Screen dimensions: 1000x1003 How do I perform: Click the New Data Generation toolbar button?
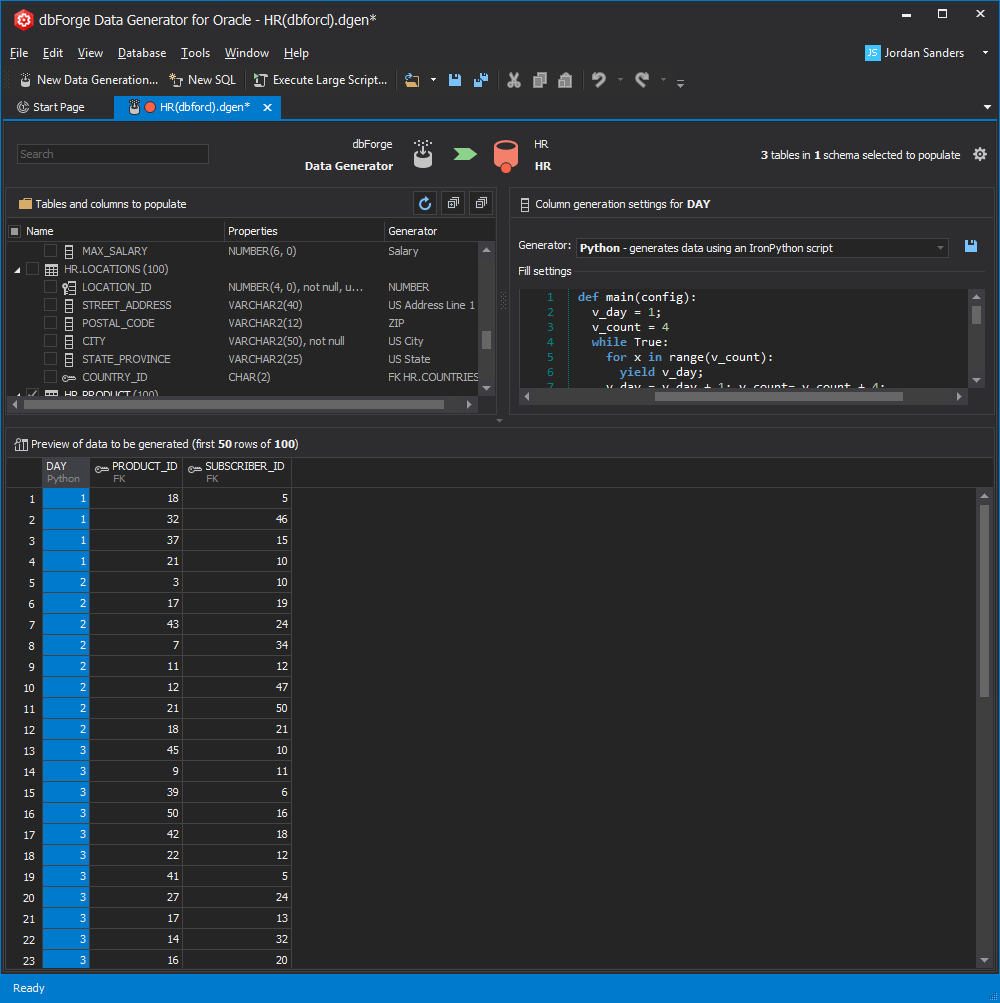[88, 80]
